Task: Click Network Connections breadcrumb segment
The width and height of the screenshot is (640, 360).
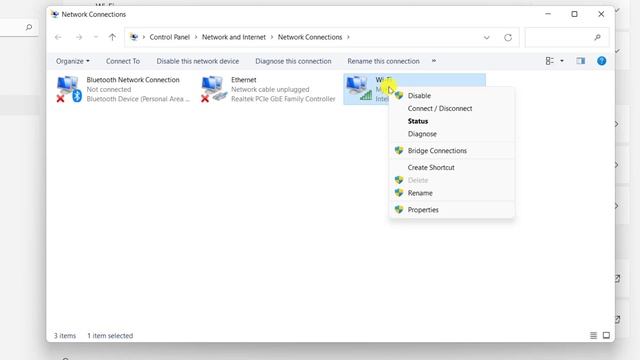Action: [x=310, y=37]
